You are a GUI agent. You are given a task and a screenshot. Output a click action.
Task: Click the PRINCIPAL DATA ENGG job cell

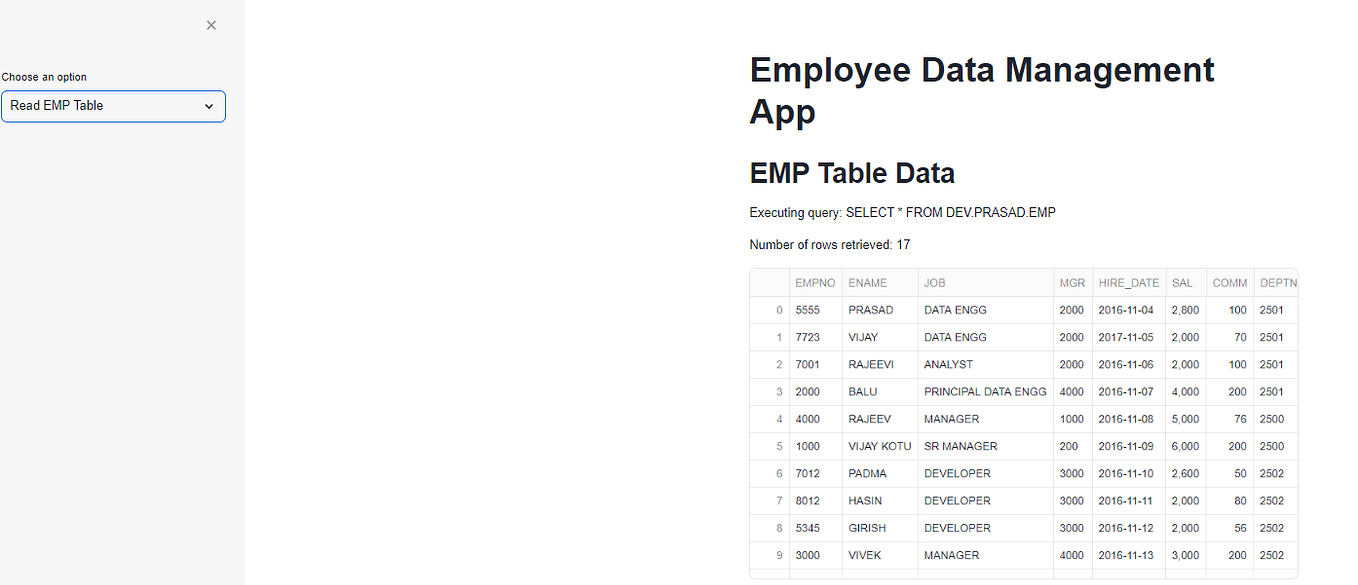tap(985, 391)
